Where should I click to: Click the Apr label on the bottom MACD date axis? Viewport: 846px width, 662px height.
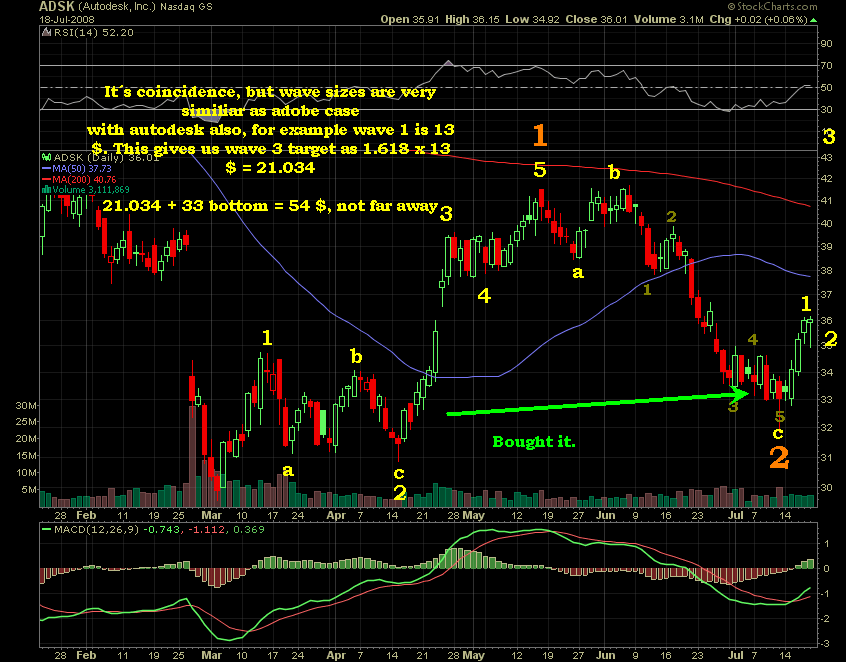tap(336, 655)
